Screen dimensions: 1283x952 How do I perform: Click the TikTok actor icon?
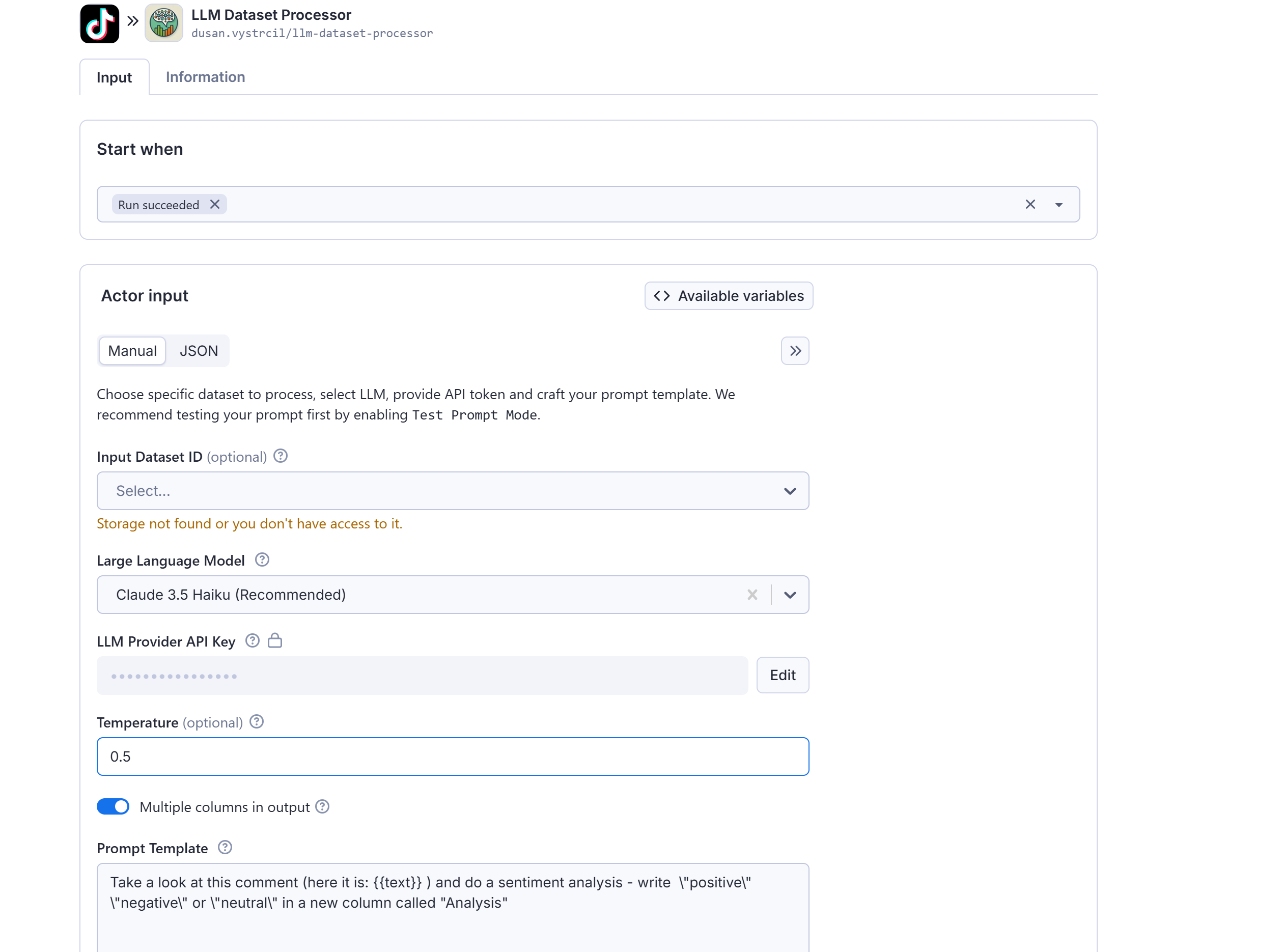click(x=99, y=23)
